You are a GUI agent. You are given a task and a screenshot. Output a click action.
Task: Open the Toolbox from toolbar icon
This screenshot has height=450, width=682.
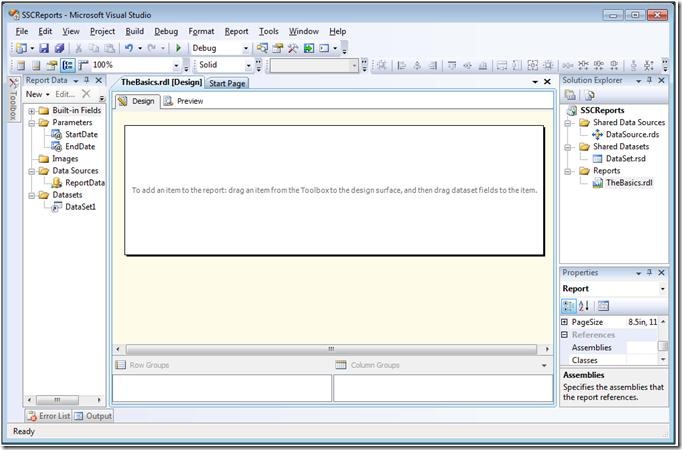[293, 48]
